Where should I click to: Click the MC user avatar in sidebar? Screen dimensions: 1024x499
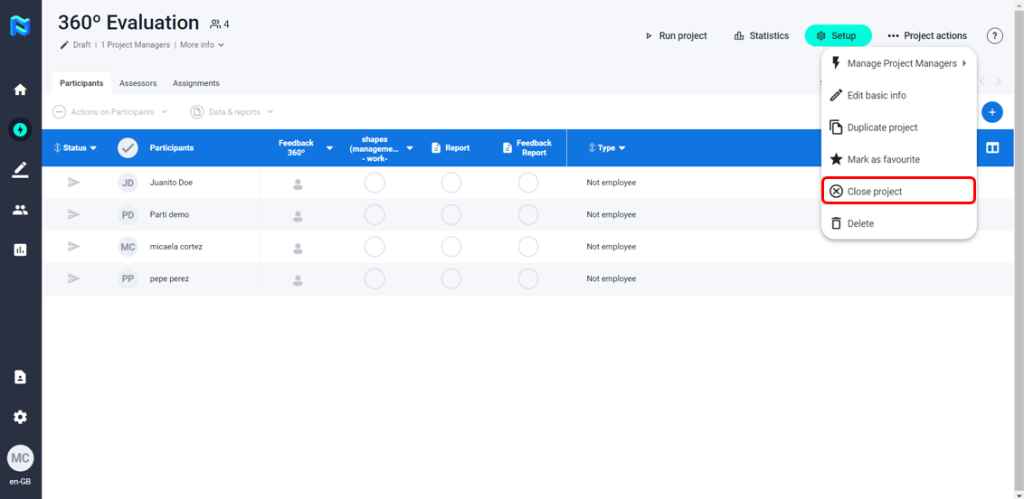tap(20, 458)
